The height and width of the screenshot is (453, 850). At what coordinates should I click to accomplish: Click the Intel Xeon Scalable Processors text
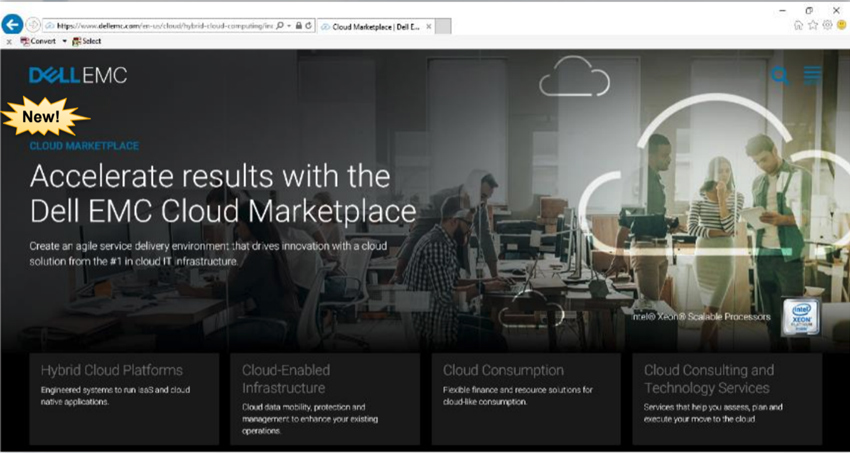coord(701,316)
